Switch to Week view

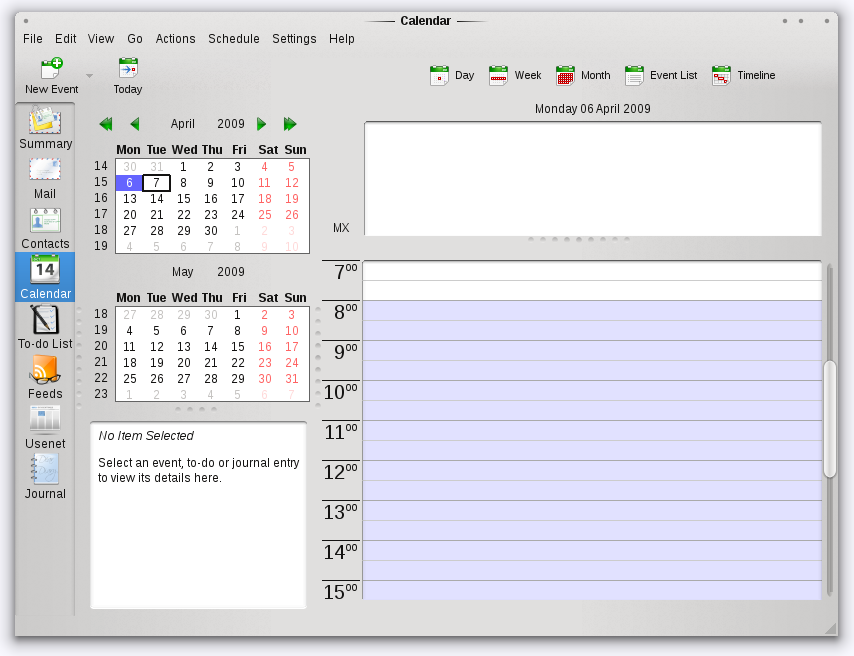point(514,75)
